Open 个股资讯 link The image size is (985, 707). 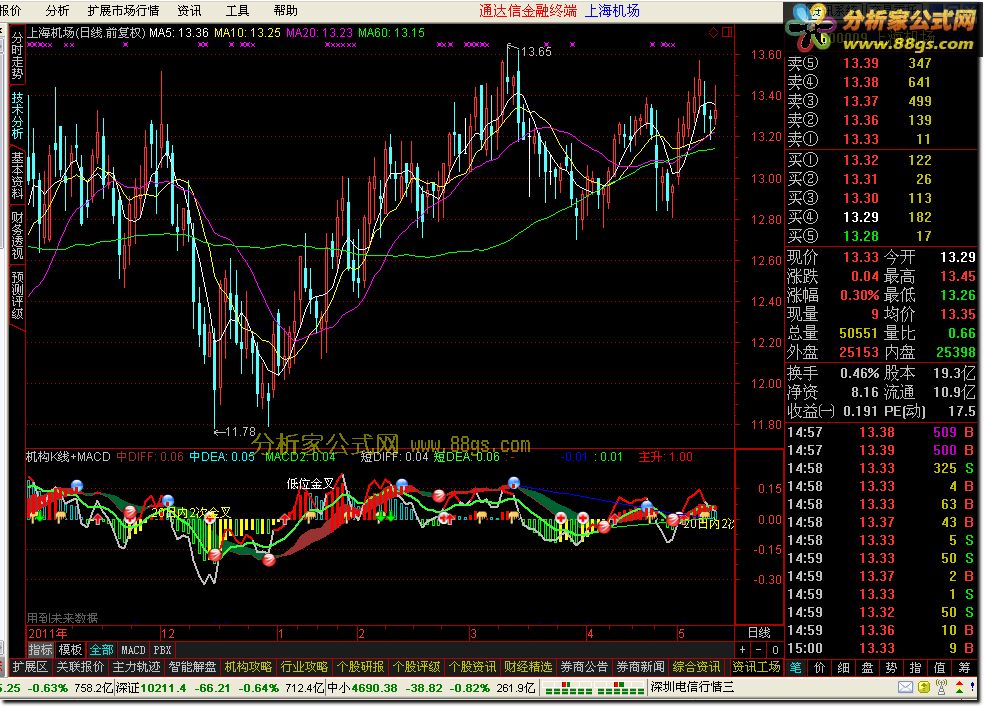[472, 667]
